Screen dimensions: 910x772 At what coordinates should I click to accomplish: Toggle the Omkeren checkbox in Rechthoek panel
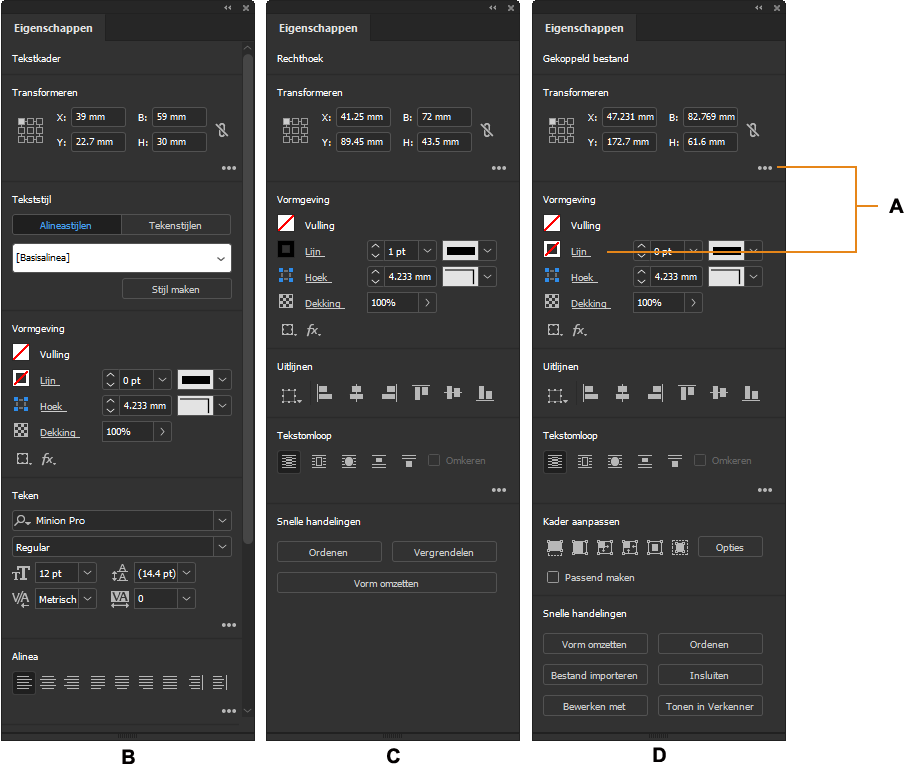(434, 460)
